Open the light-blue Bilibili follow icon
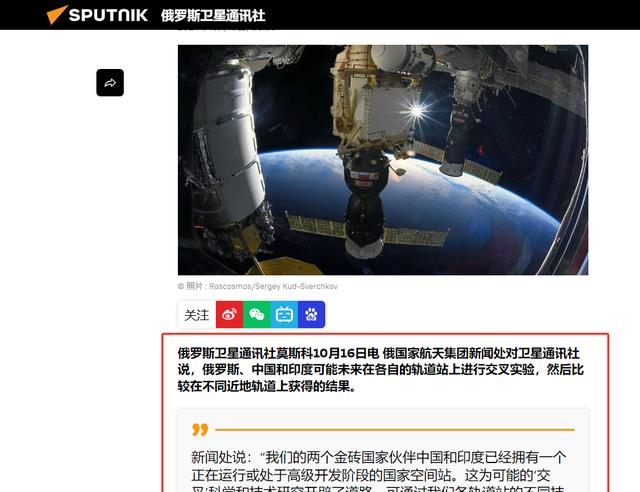Viewport: 640px width, 492px height. (284, 314)
